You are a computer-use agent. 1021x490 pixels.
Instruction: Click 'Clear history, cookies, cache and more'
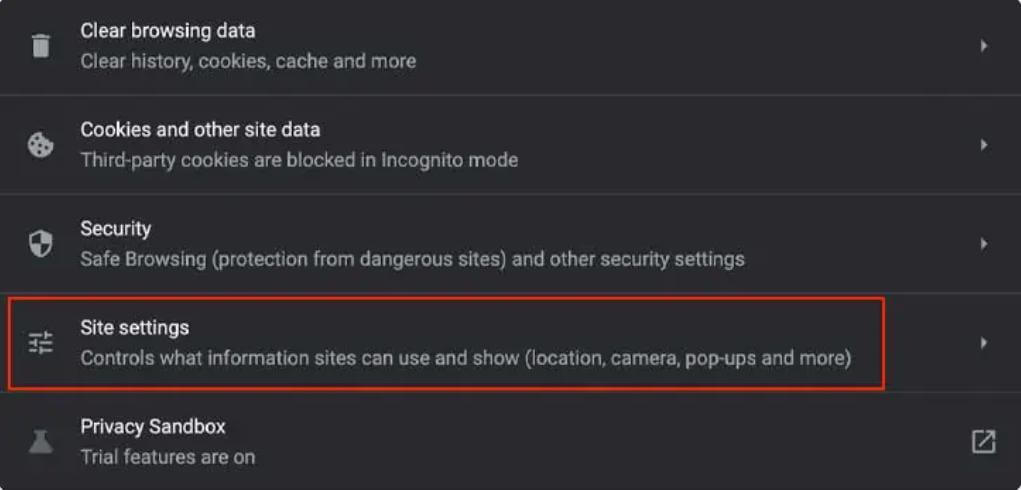[x=248, y=61]
